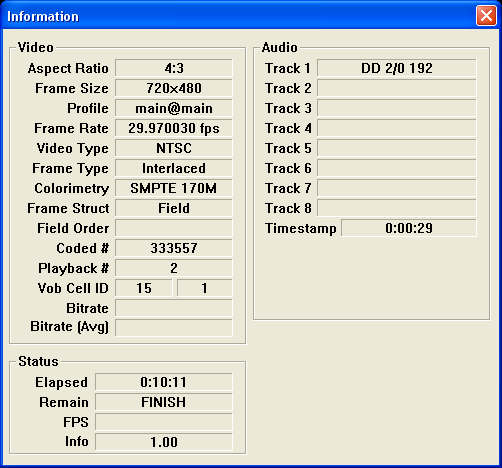Click the Remain field showing FINISH
This screenshot has width=502, height=468.
coord(164,402)
